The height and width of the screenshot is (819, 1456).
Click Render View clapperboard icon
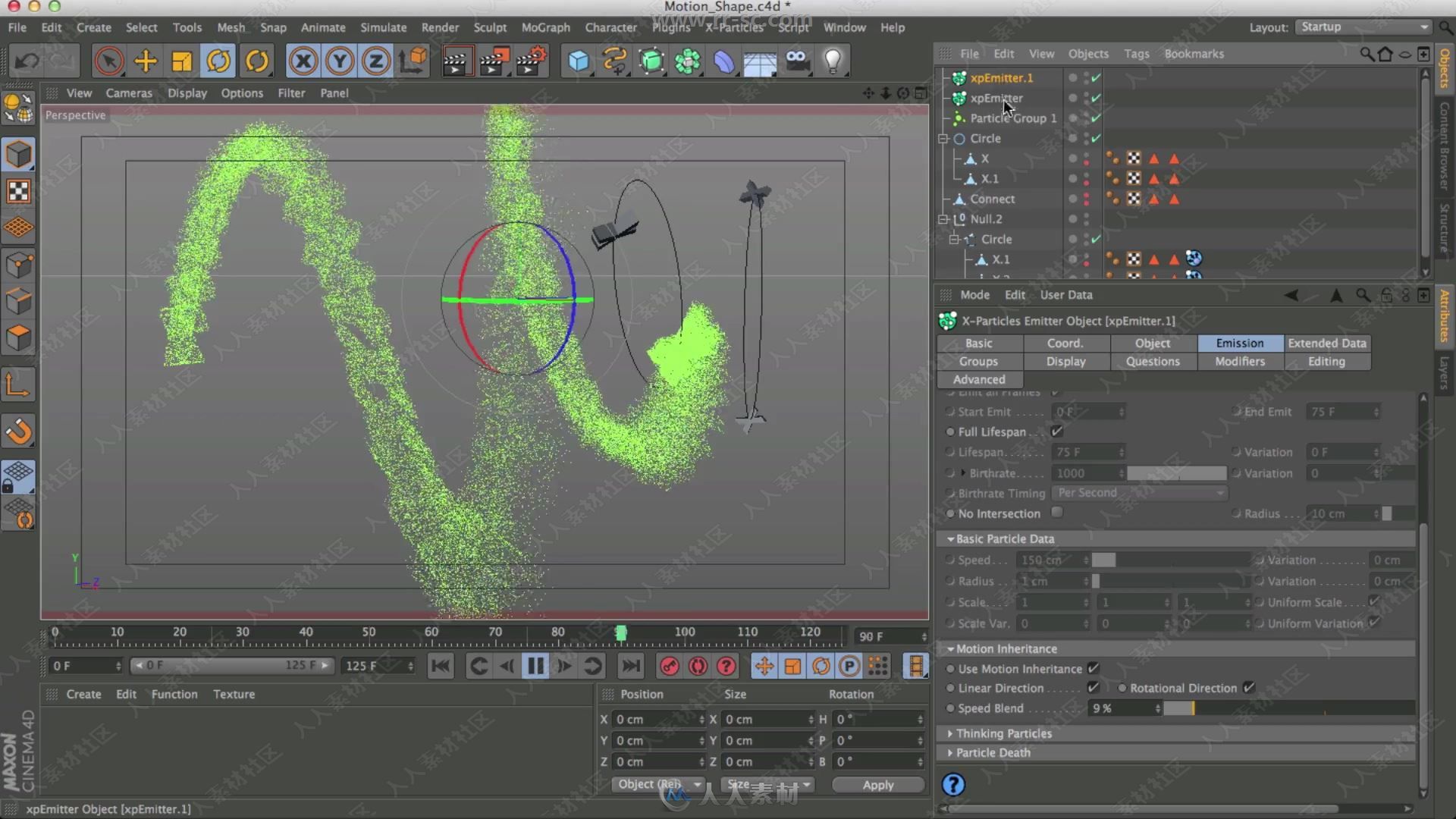tap(457, 61)
